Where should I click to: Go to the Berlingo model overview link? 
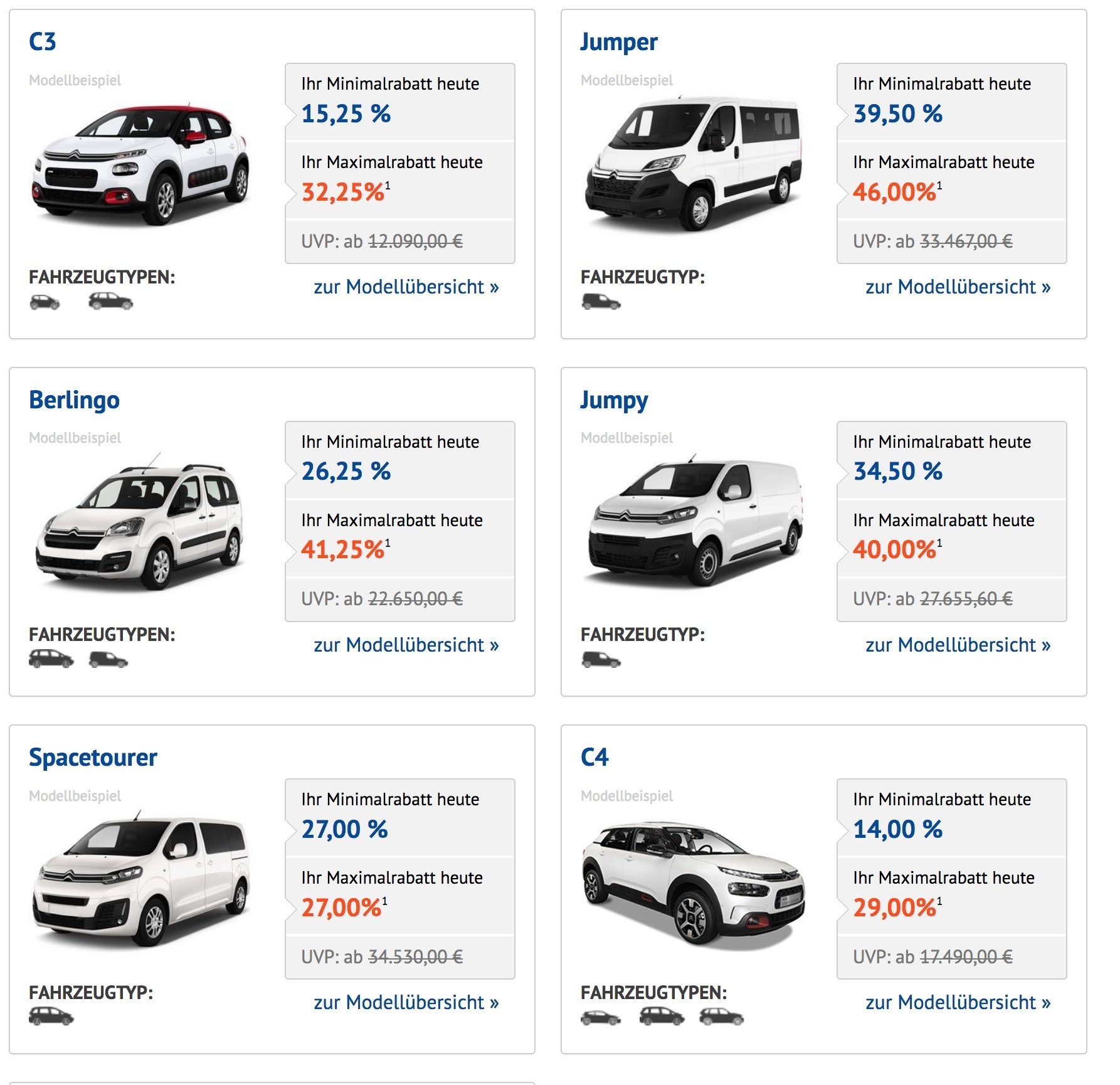(406, 645)
